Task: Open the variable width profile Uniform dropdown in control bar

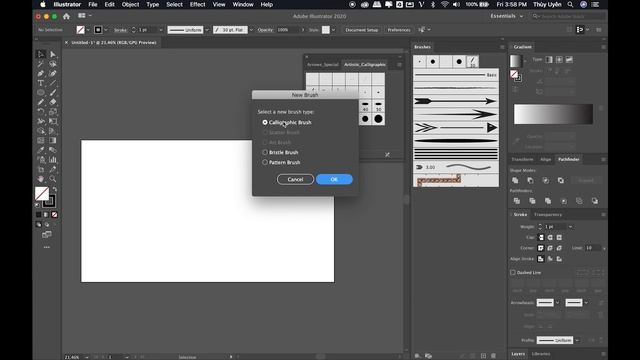Action: pyautogui.click(x=207, y=30)
